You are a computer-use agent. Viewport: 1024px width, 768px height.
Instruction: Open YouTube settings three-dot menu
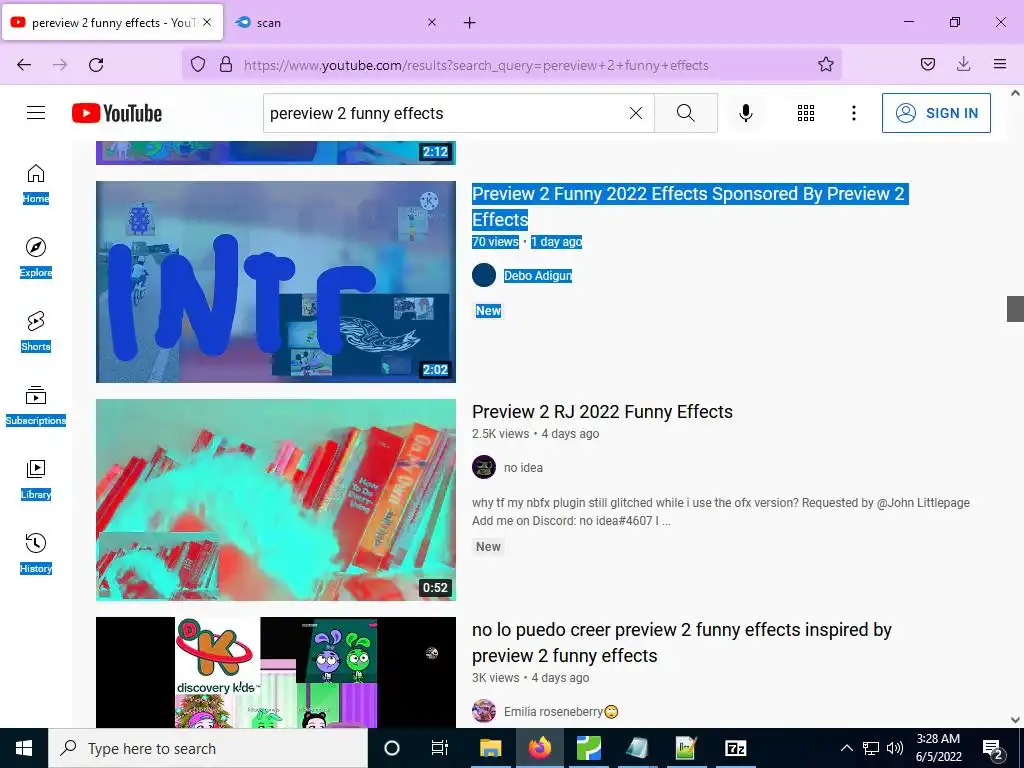(854, 113)
